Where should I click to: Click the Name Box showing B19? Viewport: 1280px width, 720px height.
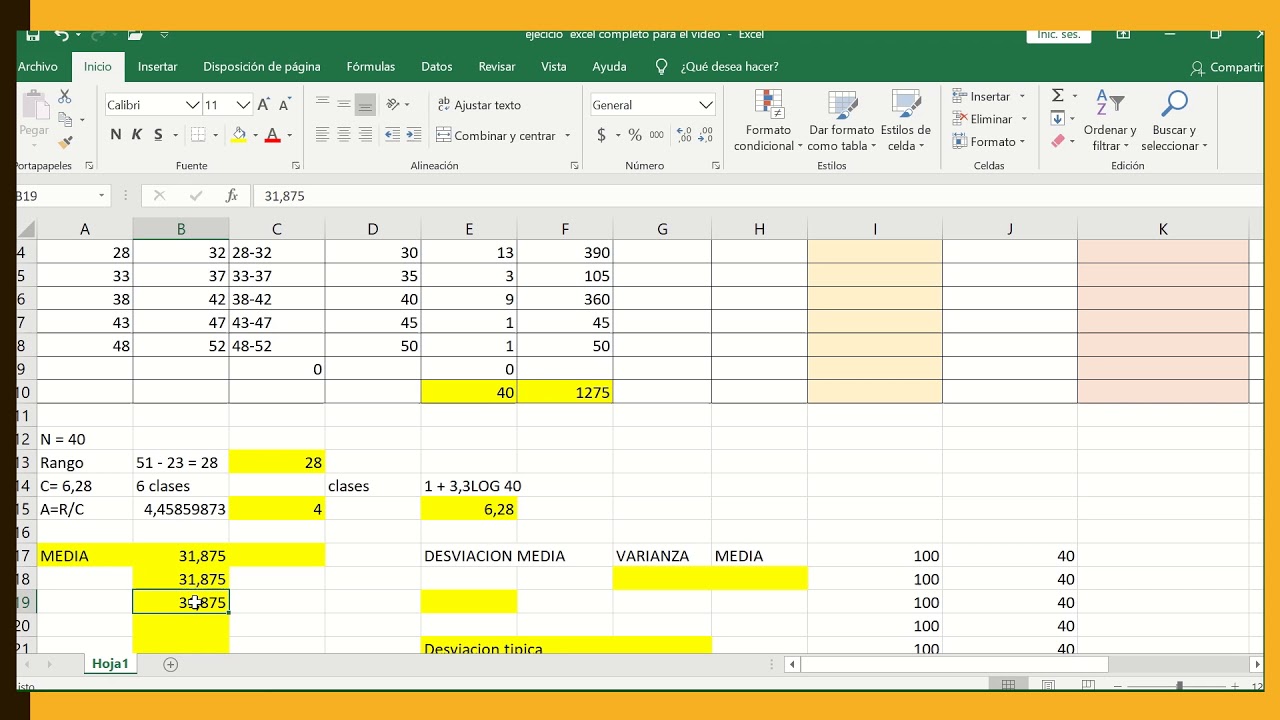[x=58, y=196]
